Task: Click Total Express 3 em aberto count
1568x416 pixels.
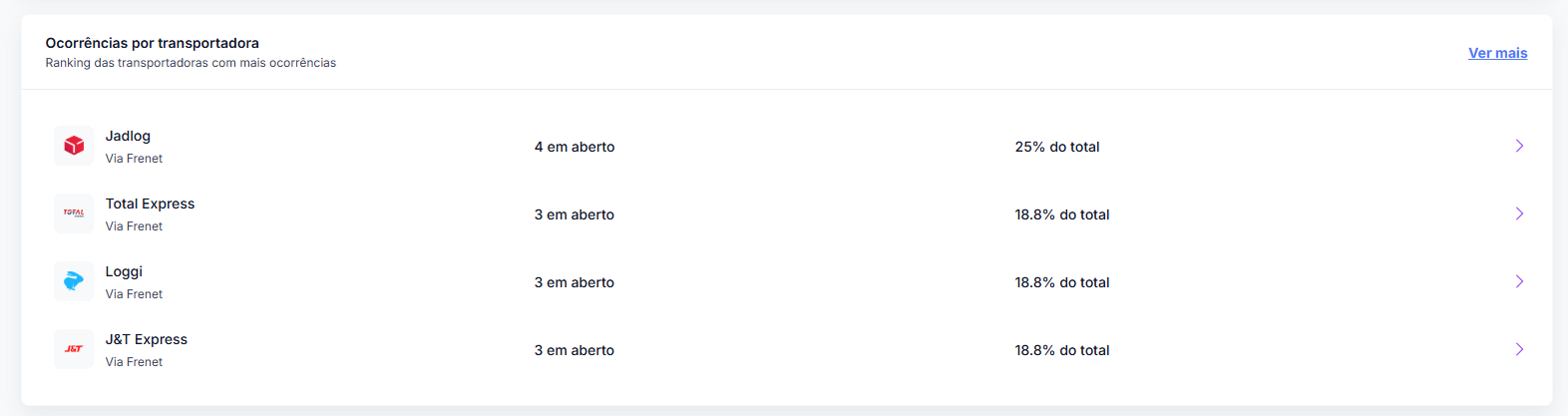Action: (575, 214)
